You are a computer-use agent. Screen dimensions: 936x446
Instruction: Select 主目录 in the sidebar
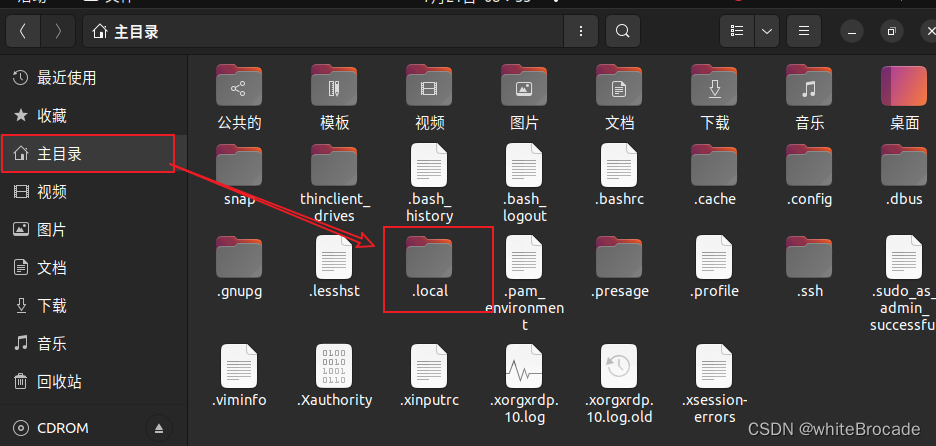click(x=94, y=153)
